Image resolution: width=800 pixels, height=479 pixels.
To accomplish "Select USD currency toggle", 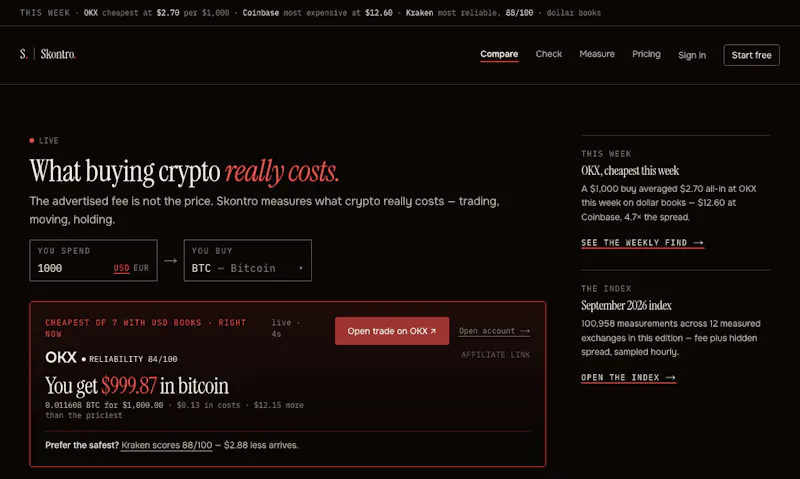I will tap(121, 268).
